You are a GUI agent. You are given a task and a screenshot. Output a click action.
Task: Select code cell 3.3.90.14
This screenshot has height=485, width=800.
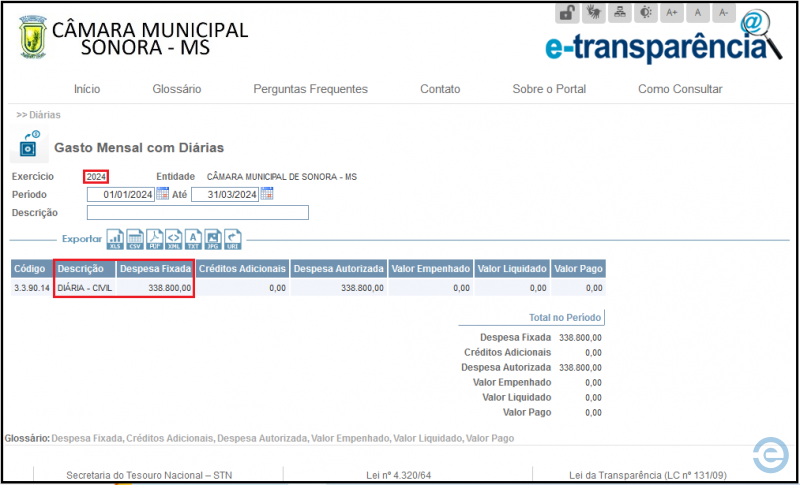click(32, 288)
